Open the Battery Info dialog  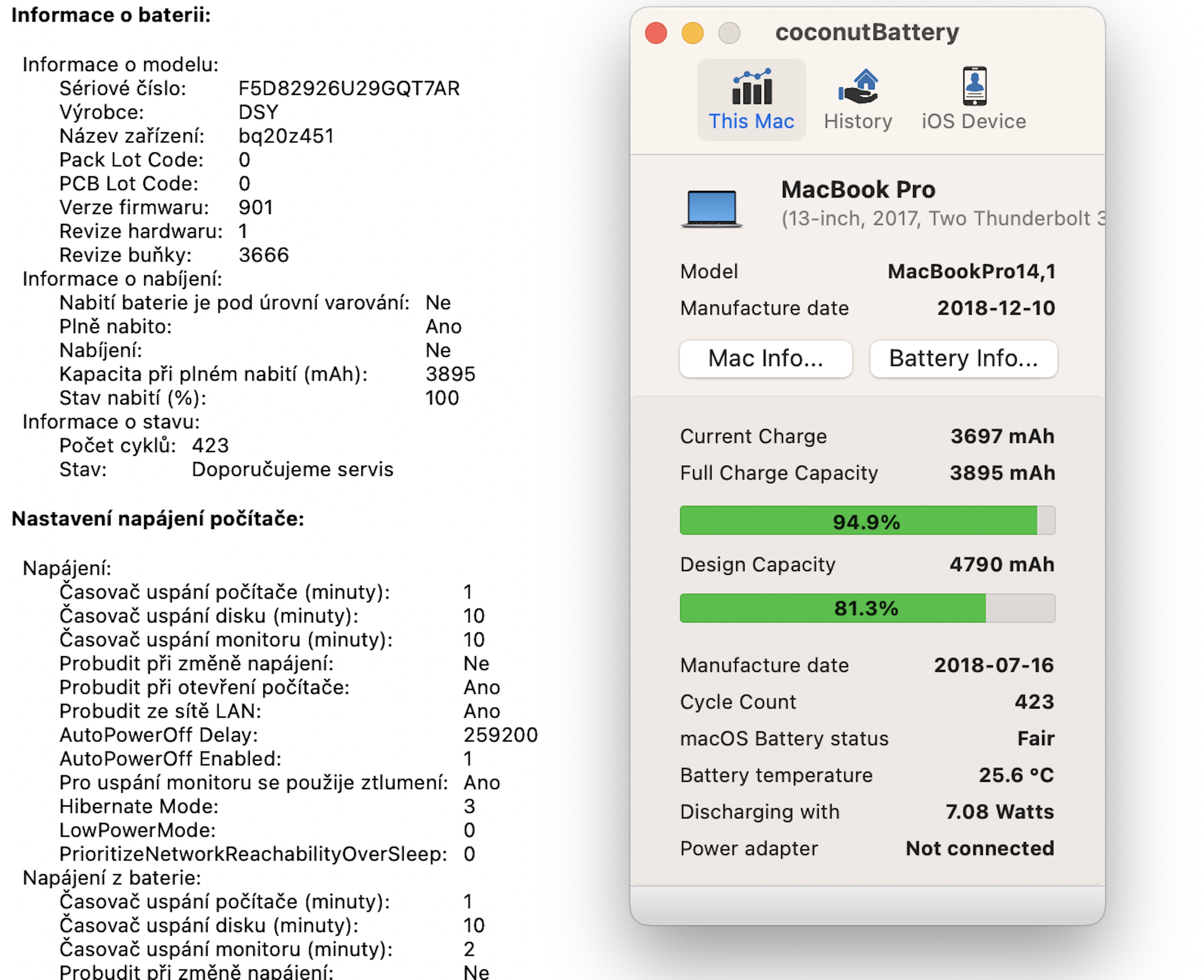pos(963,358)
